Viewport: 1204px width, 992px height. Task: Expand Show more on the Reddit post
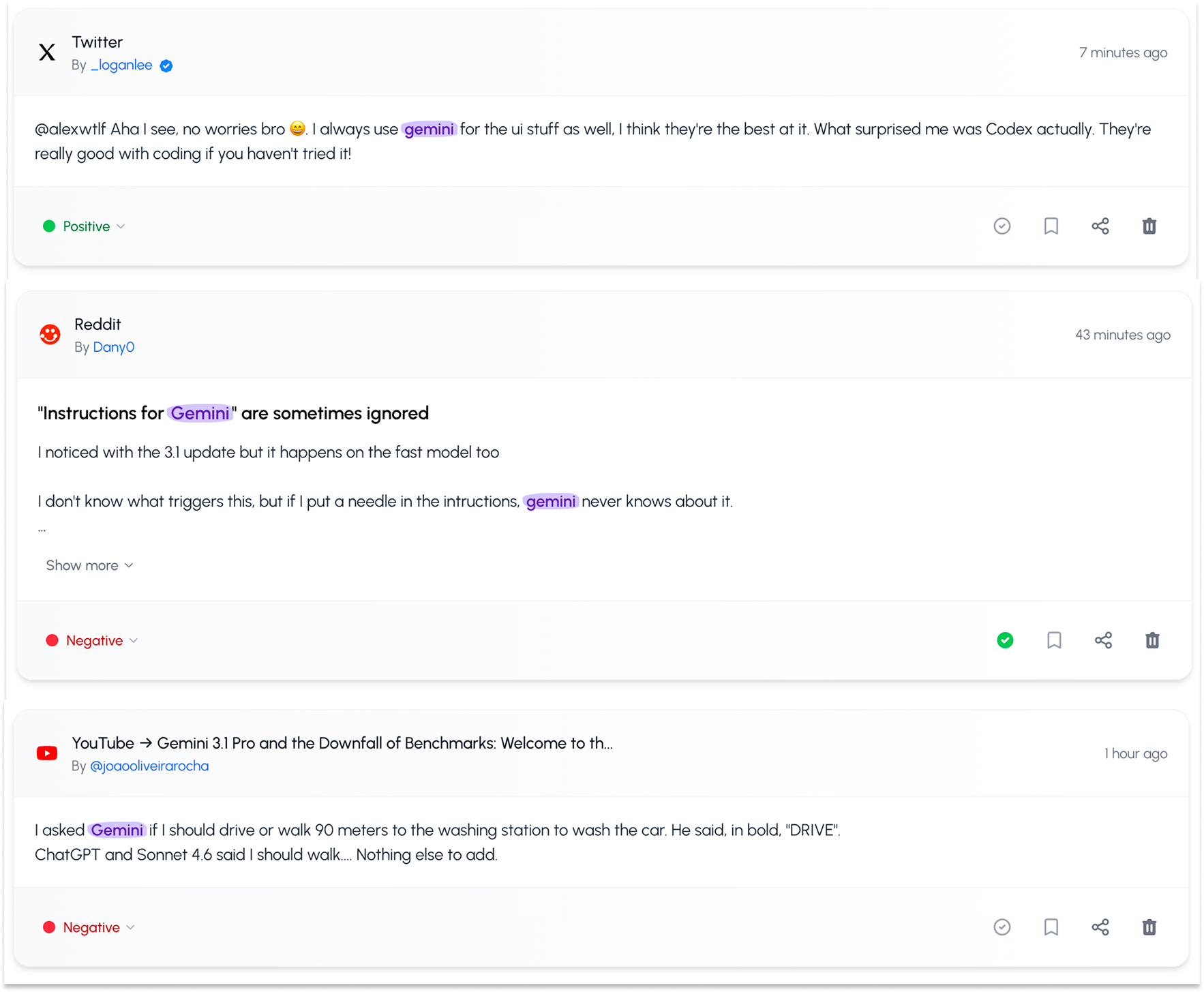click(x=89, y=565)
